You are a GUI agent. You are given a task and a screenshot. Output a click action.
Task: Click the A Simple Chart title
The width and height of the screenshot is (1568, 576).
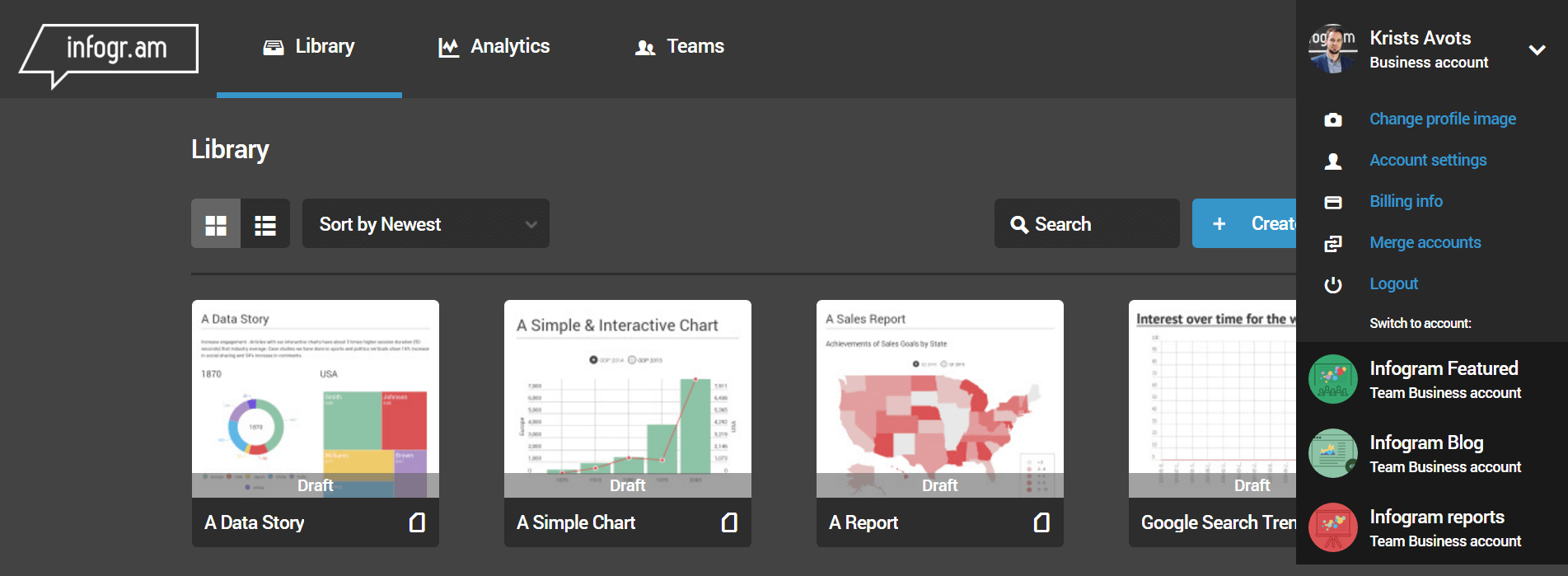(x=576, y=522)
